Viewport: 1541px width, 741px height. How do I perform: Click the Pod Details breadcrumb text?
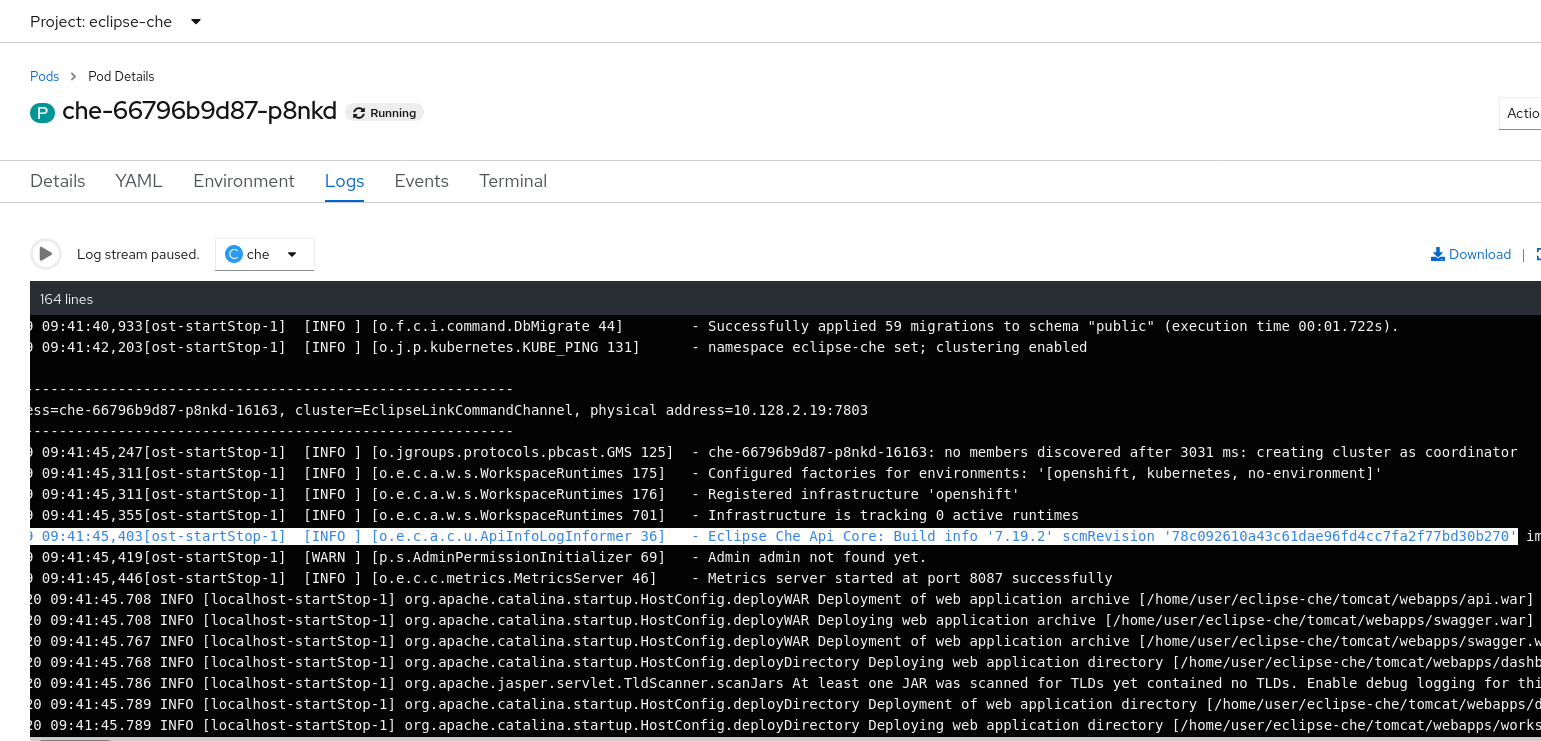pos(121,76)
